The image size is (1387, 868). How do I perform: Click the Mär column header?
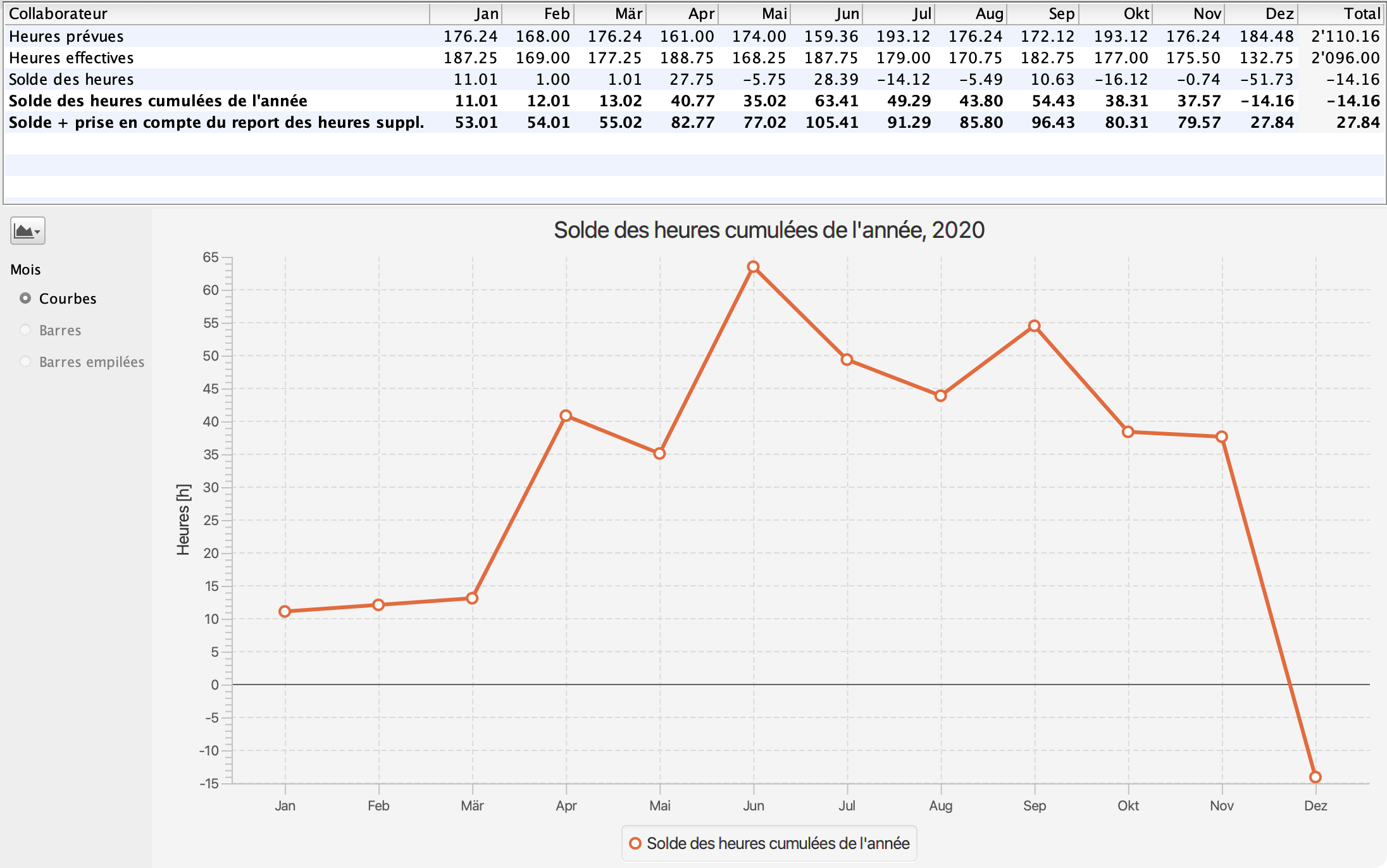coord(610,14)
